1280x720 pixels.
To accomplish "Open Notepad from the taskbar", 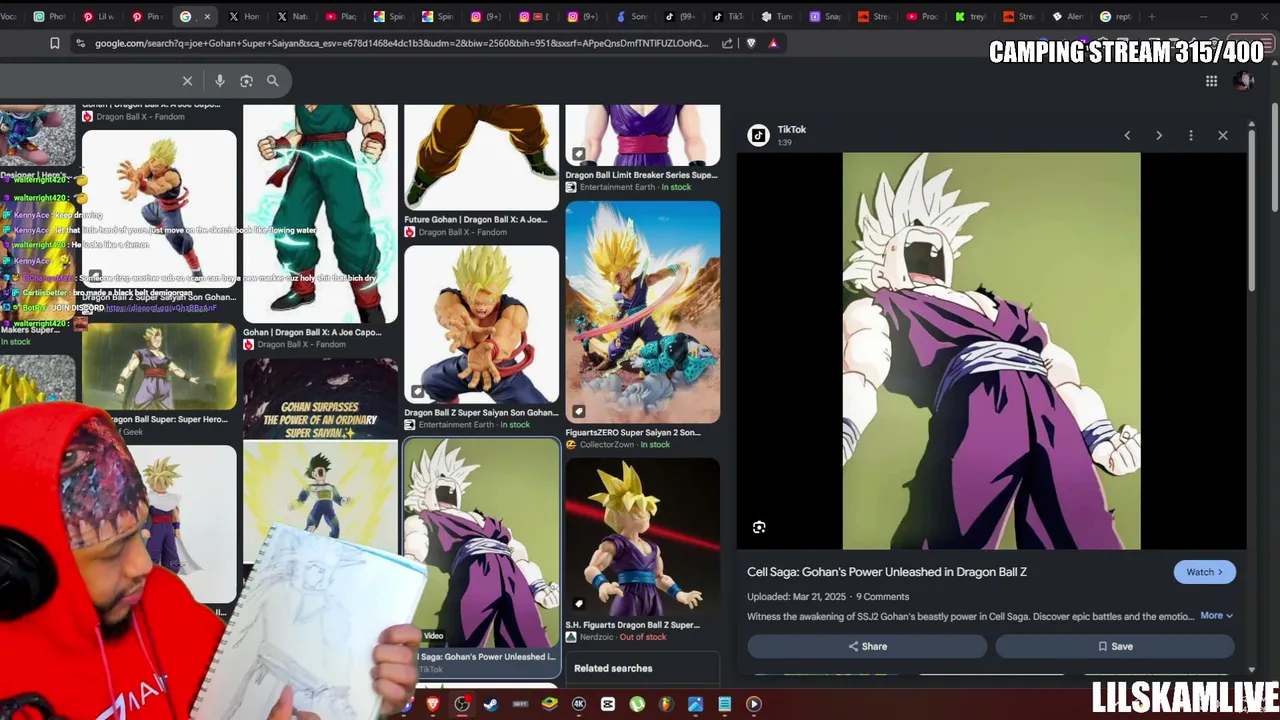I will point(724,704).
